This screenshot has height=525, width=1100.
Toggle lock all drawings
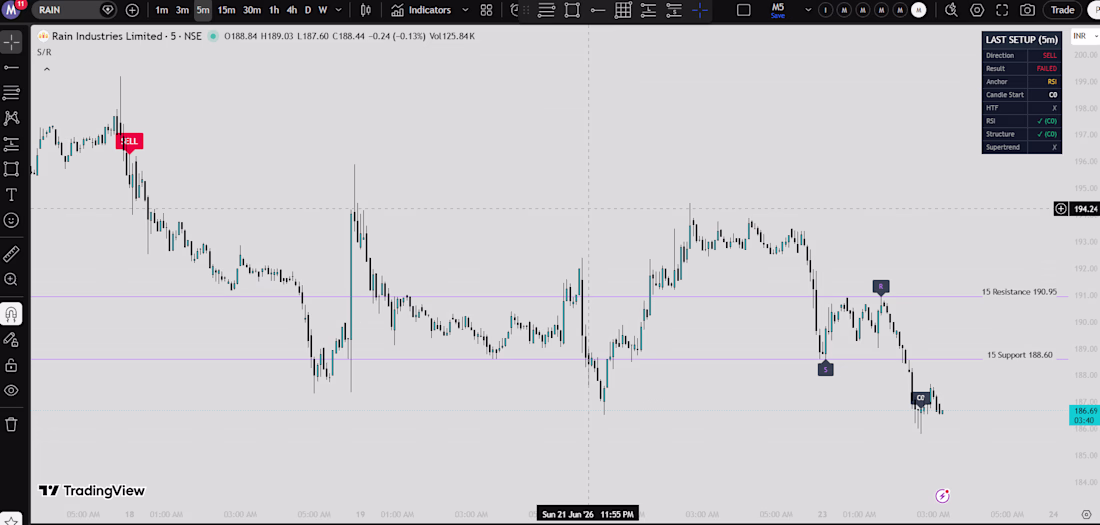click(11, 365)
